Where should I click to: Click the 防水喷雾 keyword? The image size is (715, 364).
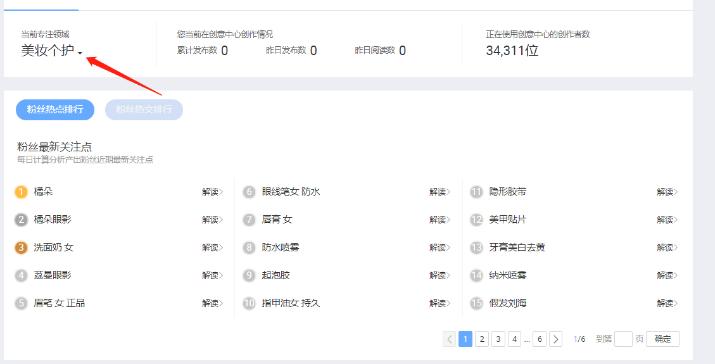click(x=280, y=247)
